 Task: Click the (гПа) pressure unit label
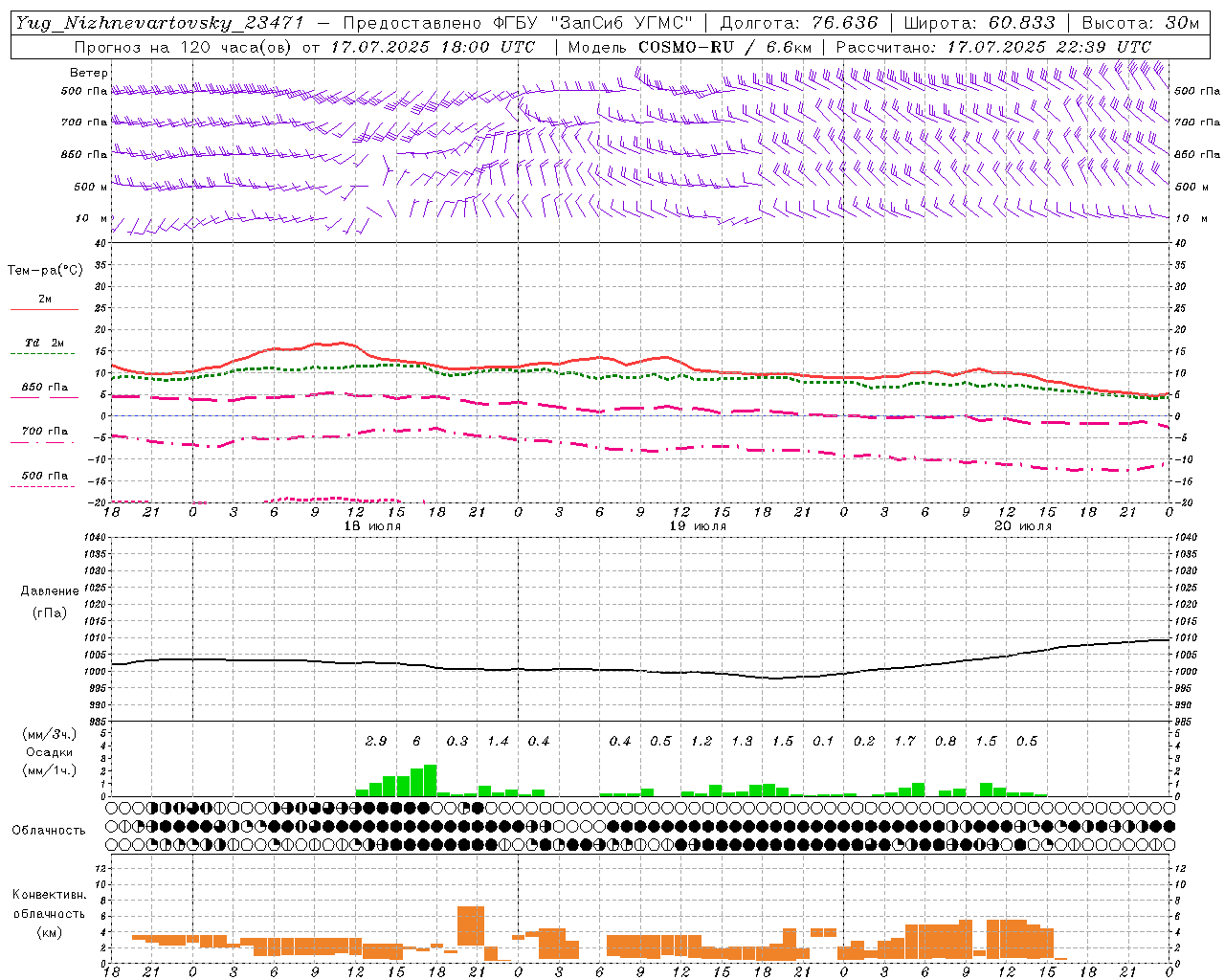[x=50, y=612]
